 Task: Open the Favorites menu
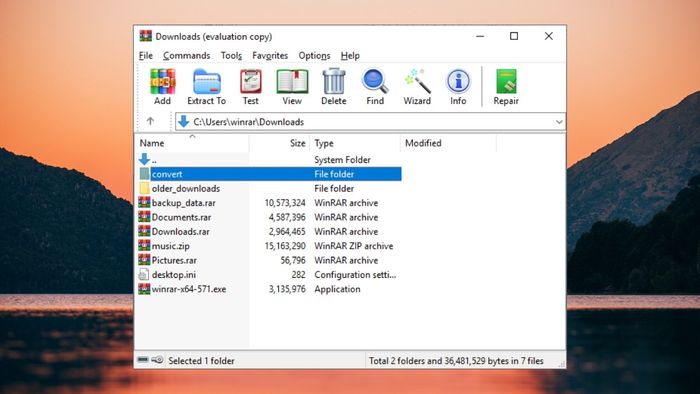click(270, 56)
